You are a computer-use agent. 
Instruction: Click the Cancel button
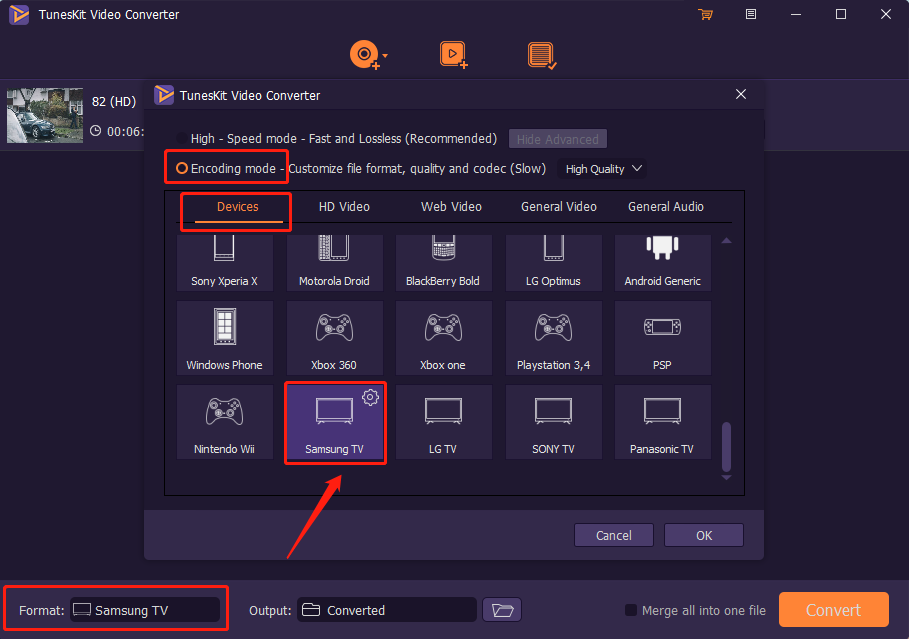(x=614, y=535)
